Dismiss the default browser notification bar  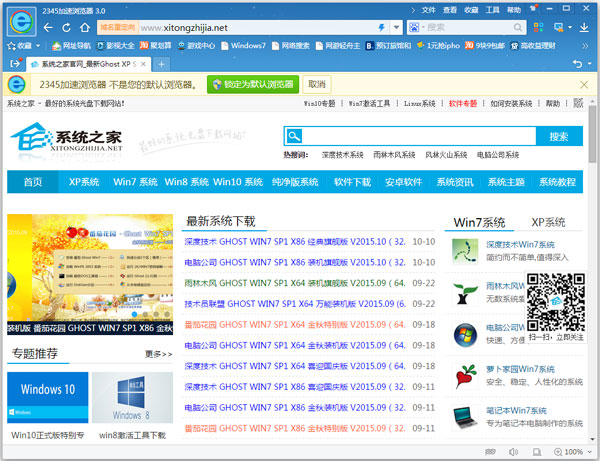click(x=584, y=85)
